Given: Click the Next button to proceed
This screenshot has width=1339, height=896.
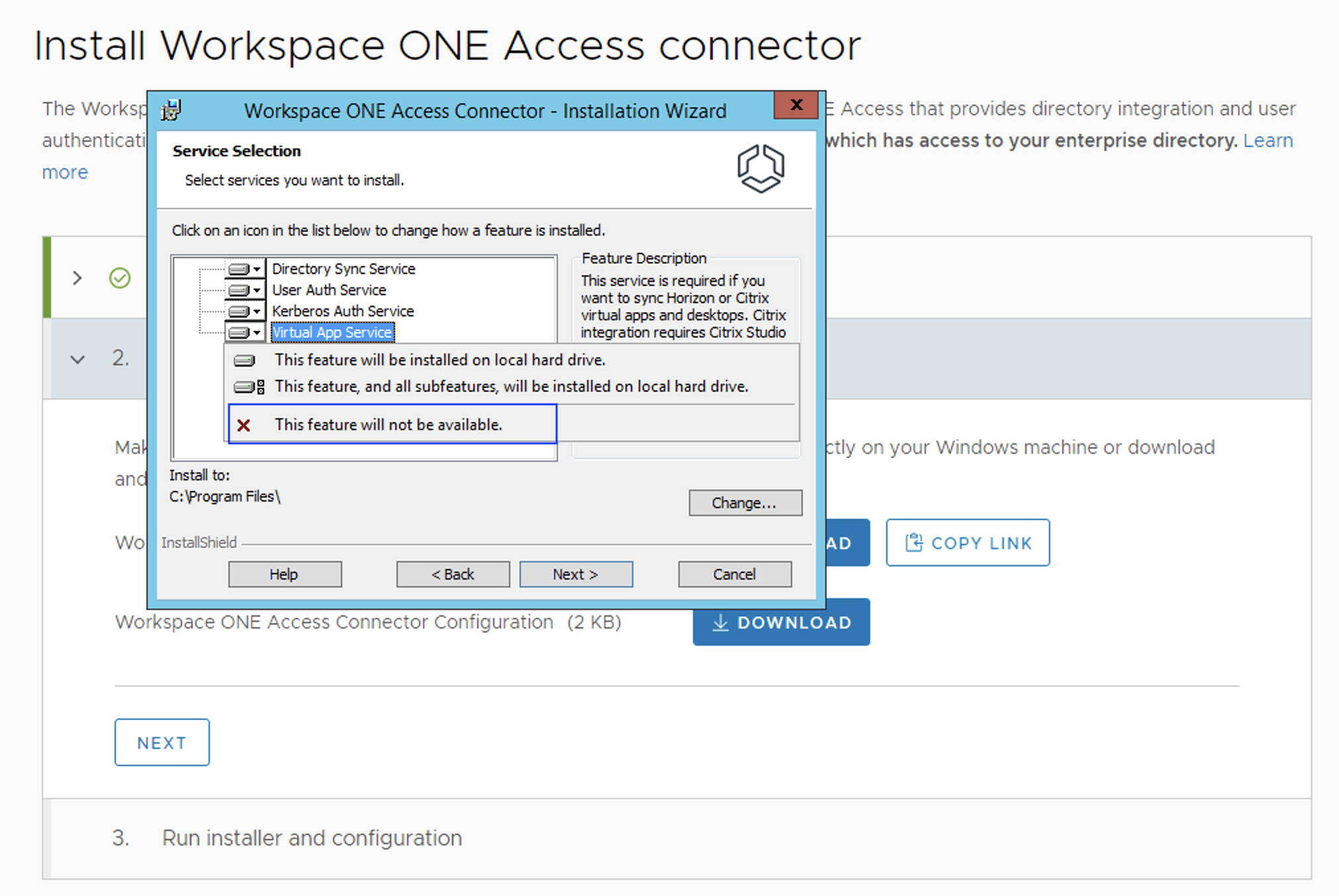Looking at the screenshot, I should point(575,572).
